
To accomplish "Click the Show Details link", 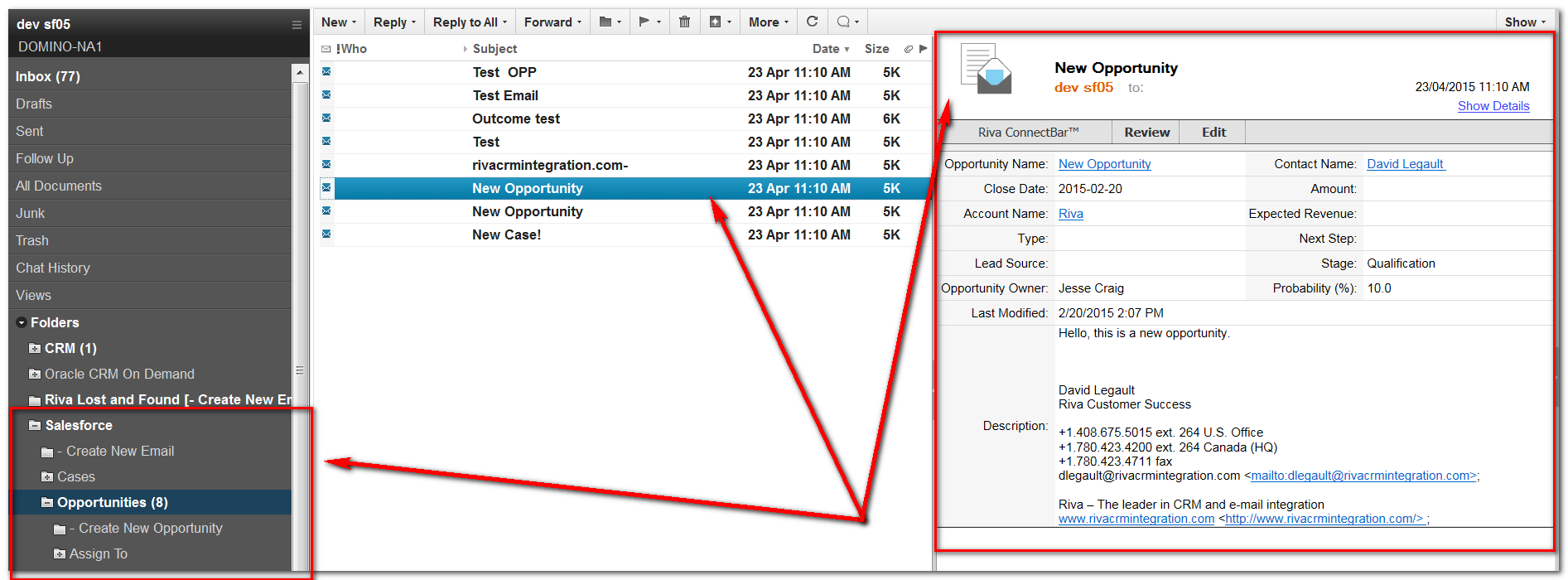I will 1493,106.
